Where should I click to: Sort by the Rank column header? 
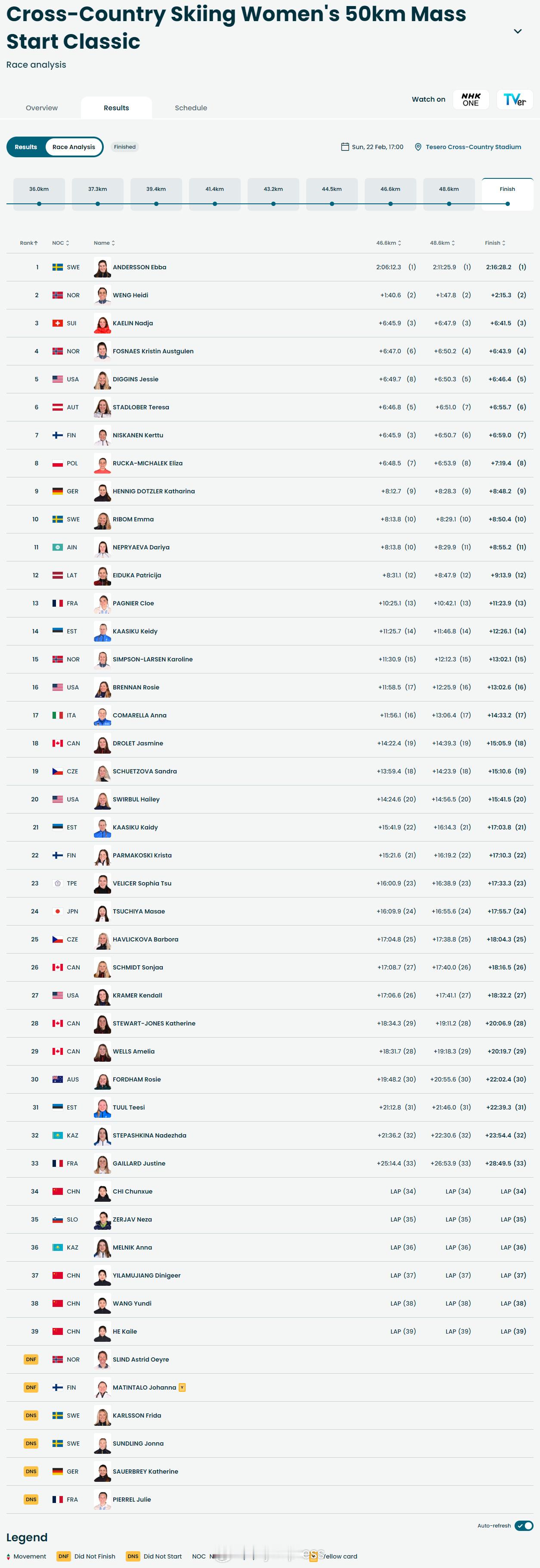tap(28, 243)
